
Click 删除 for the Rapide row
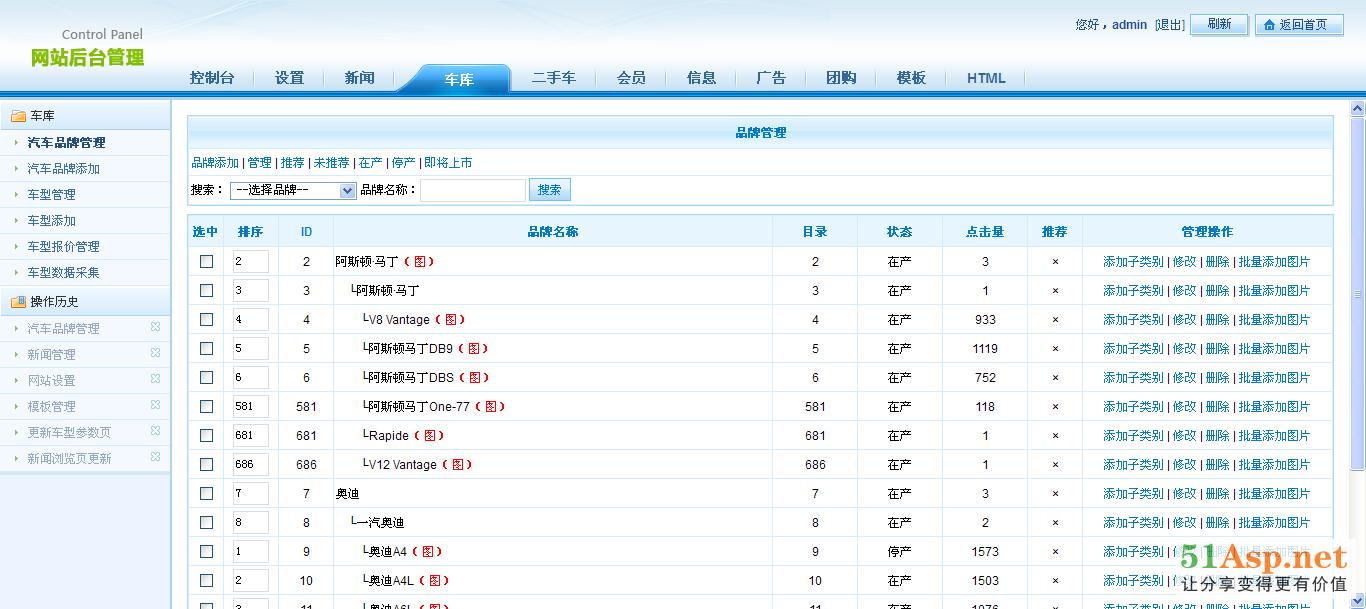pos(1217,436)
